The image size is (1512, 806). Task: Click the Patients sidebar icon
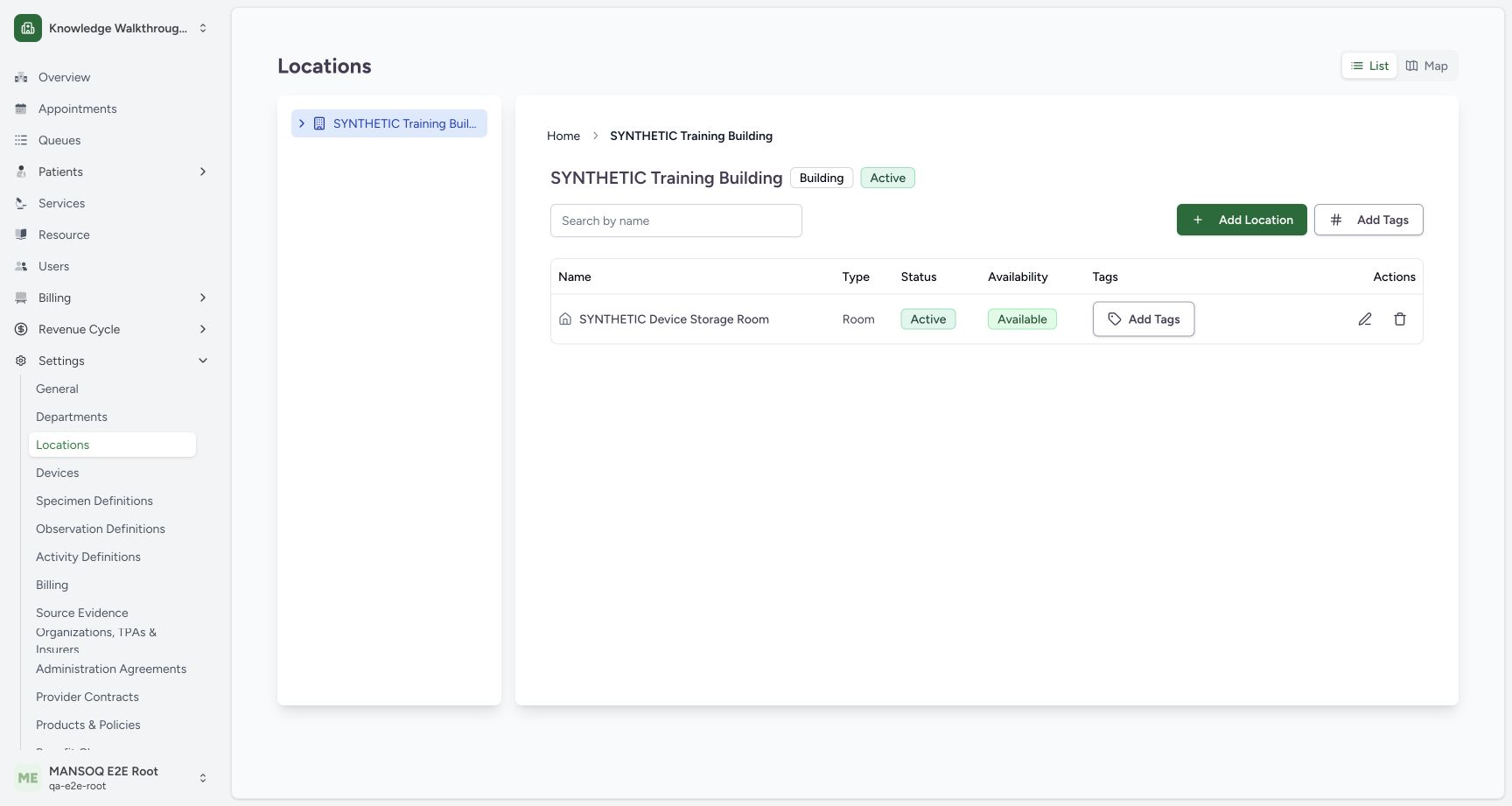click(x=21, y=172)
